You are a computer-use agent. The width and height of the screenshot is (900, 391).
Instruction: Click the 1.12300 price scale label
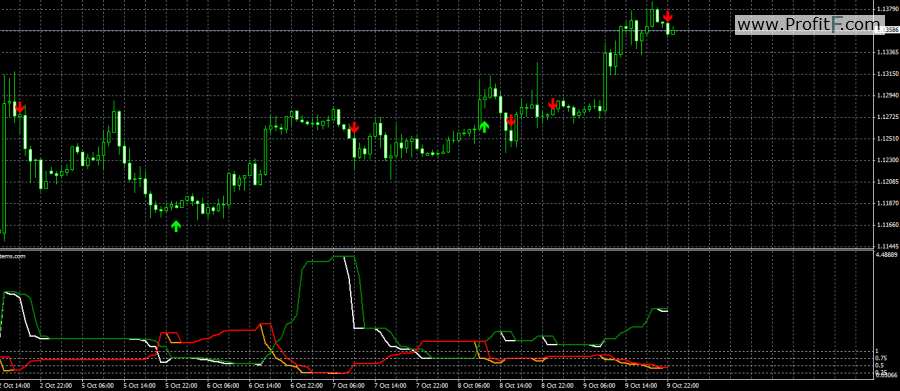(887, 160)
